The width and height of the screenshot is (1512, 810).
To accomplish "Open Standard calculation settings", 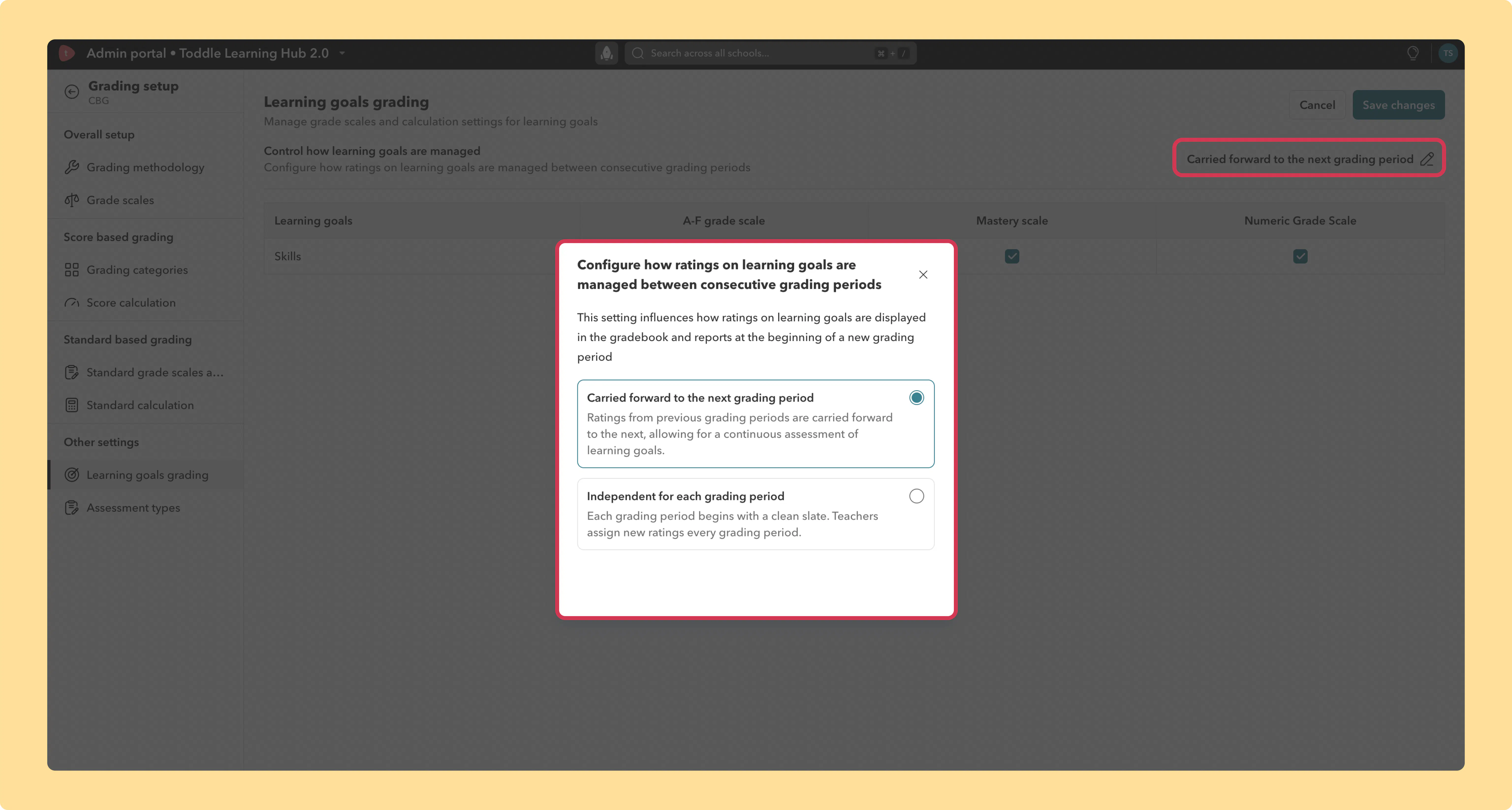I will [x=146, y=405].
